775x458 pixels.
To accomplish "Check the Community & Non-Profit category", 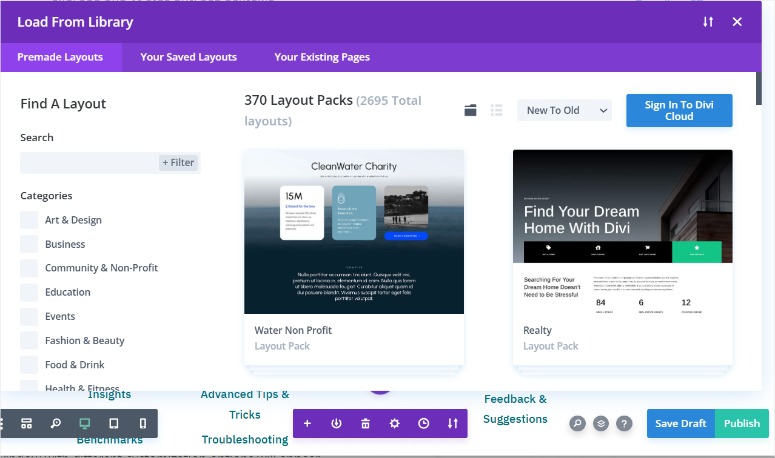I will [29, 268].
